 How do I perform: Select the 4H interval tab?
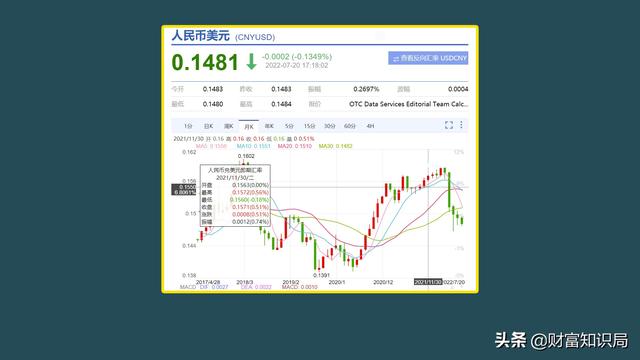(x=370, y=126)
